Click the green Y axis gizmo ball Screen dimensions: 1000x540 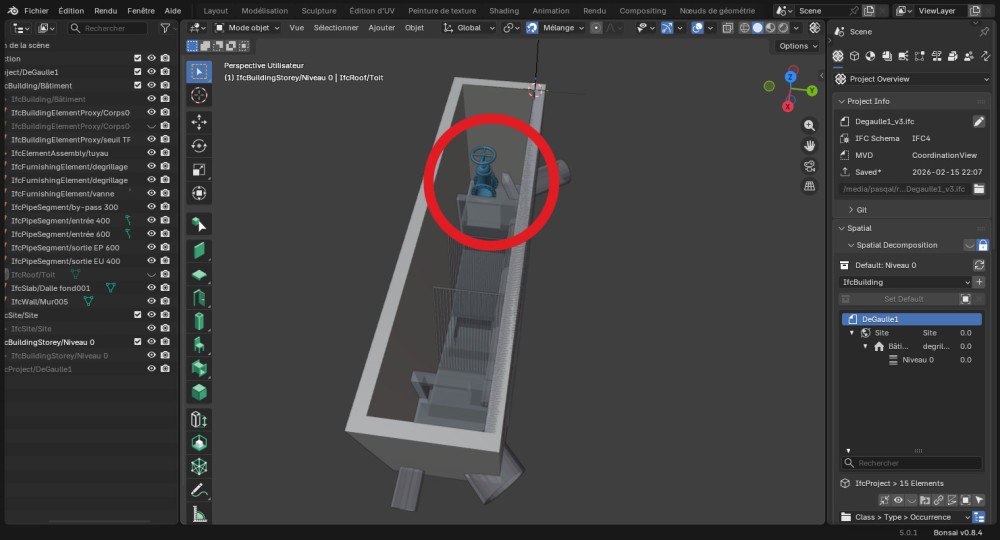[x=769, y=87]
